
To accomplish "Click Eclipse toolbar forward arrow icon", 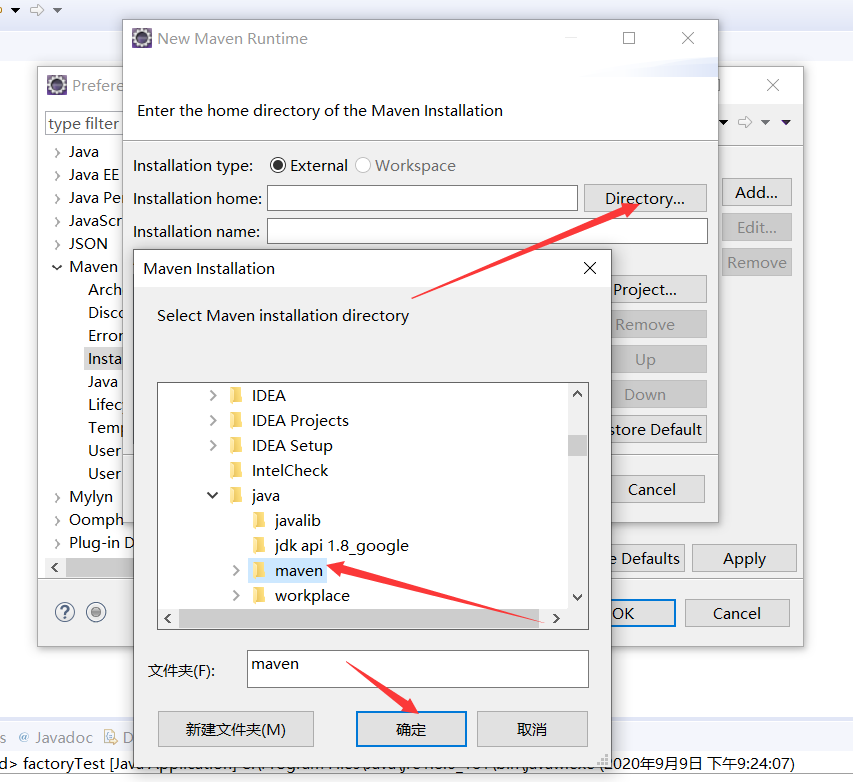I will click(37, 10).
